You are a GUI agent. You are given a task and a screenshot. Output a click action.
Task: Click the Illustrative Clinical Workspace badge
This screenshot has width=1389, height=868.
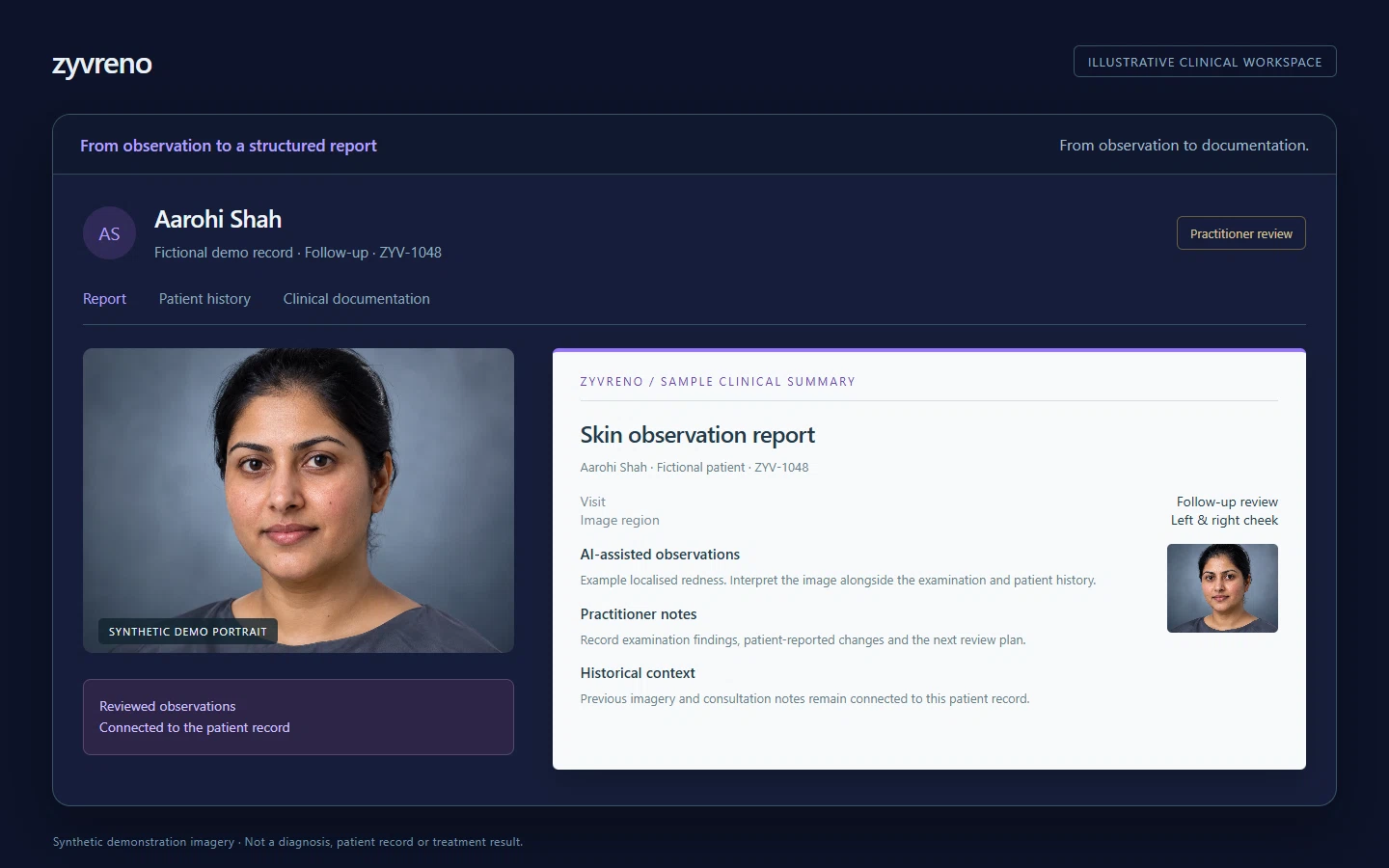[1205, 62]
